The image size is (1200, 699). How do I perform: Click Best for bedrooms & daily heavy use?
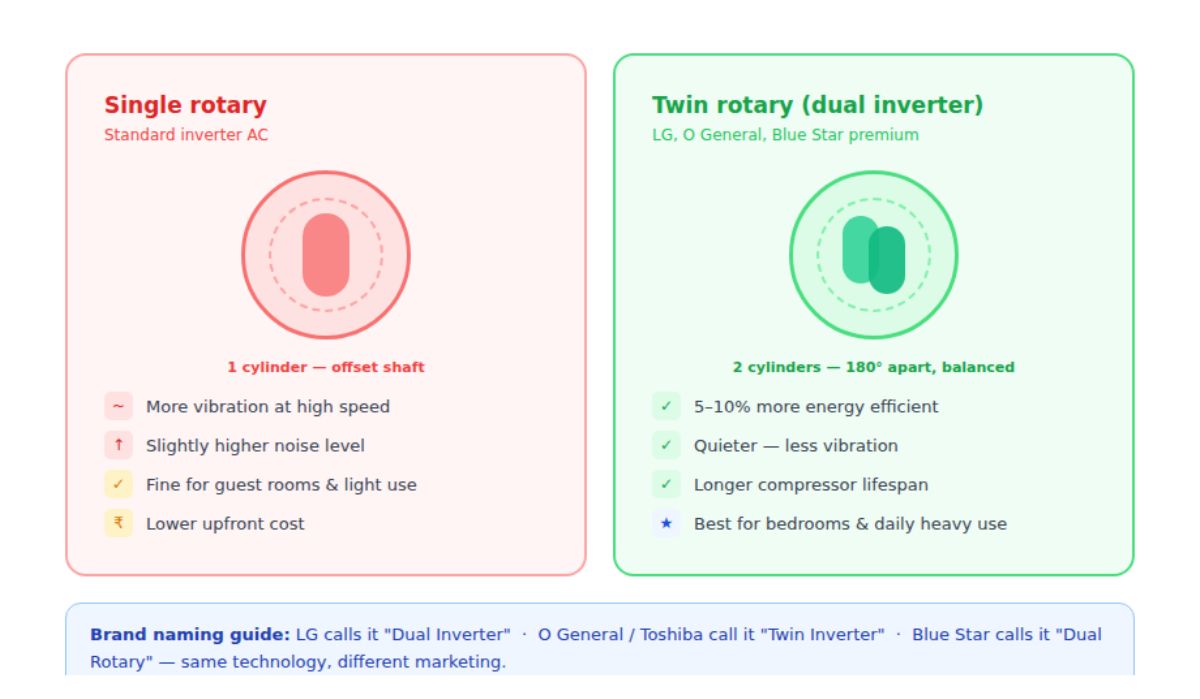point(850,524)
